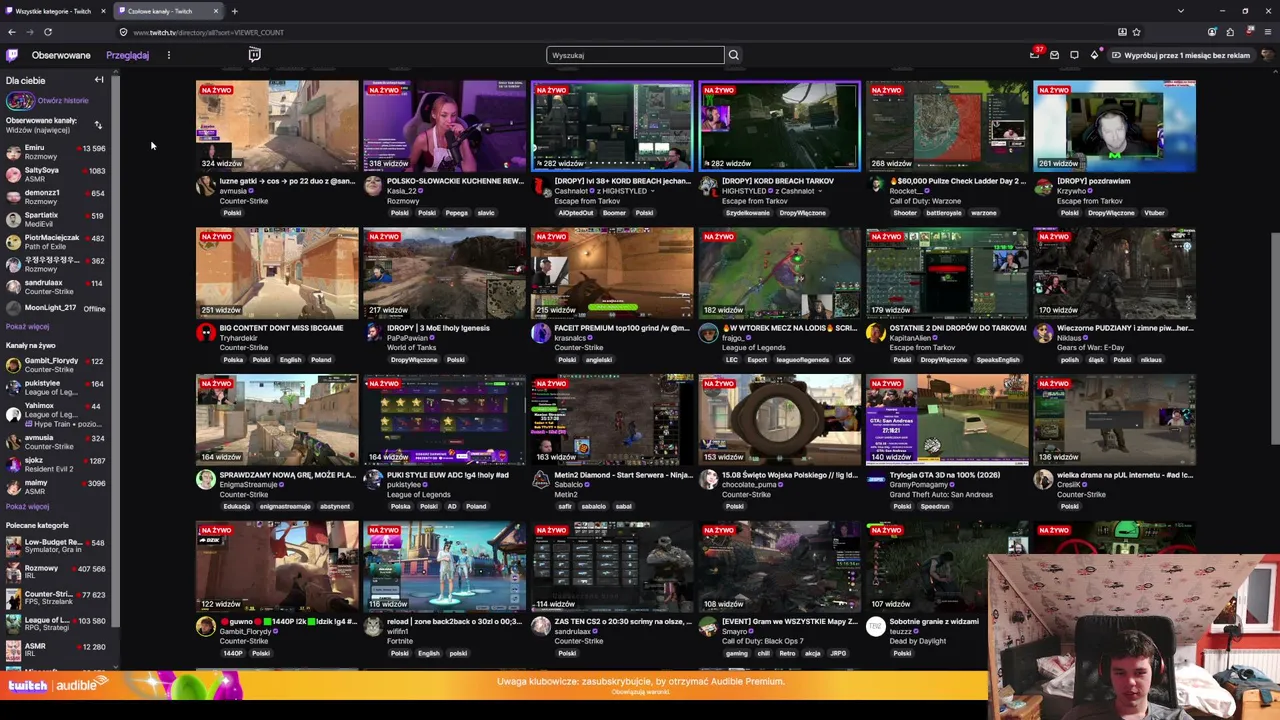Click krasnalcs channel avatar icon
Image resolution: width=1280 pixels, height=720 pixels.
coord(541,333)
